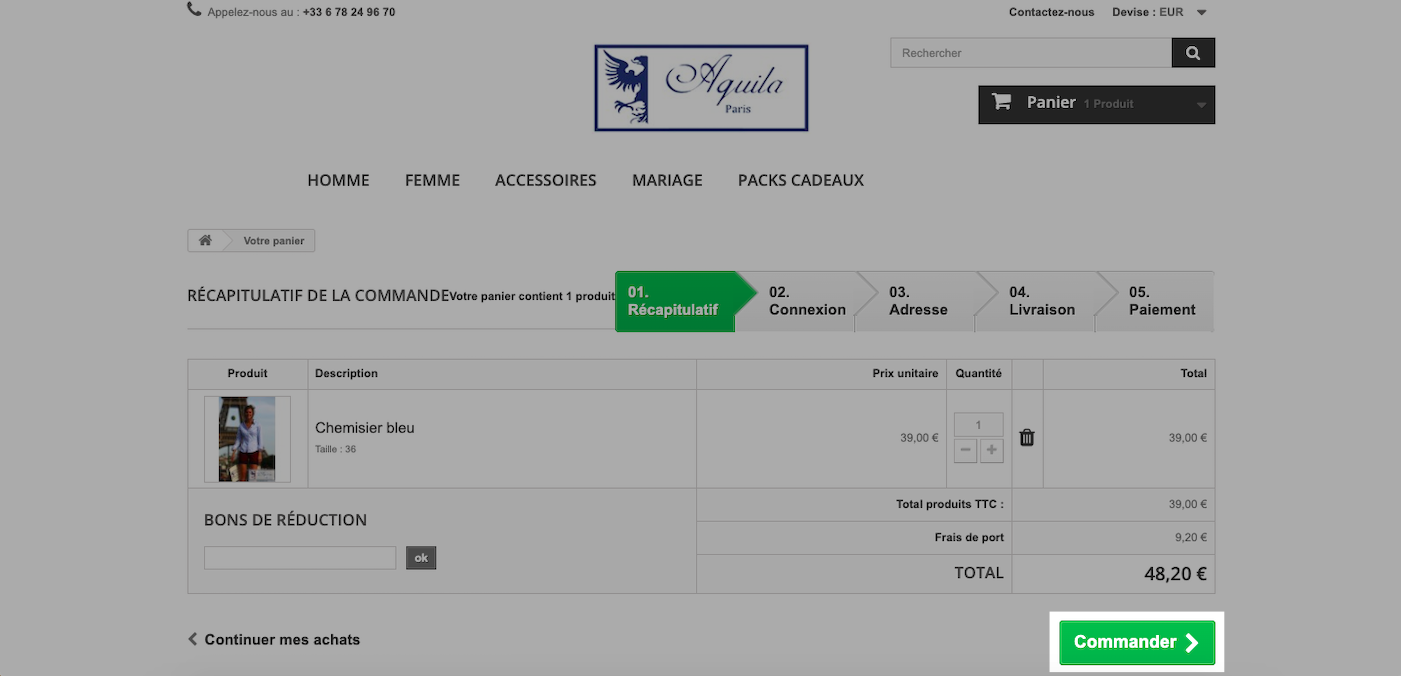Focus the Rechercher search field
This screenshot has width=1401, height=676.
[1031, 53]
